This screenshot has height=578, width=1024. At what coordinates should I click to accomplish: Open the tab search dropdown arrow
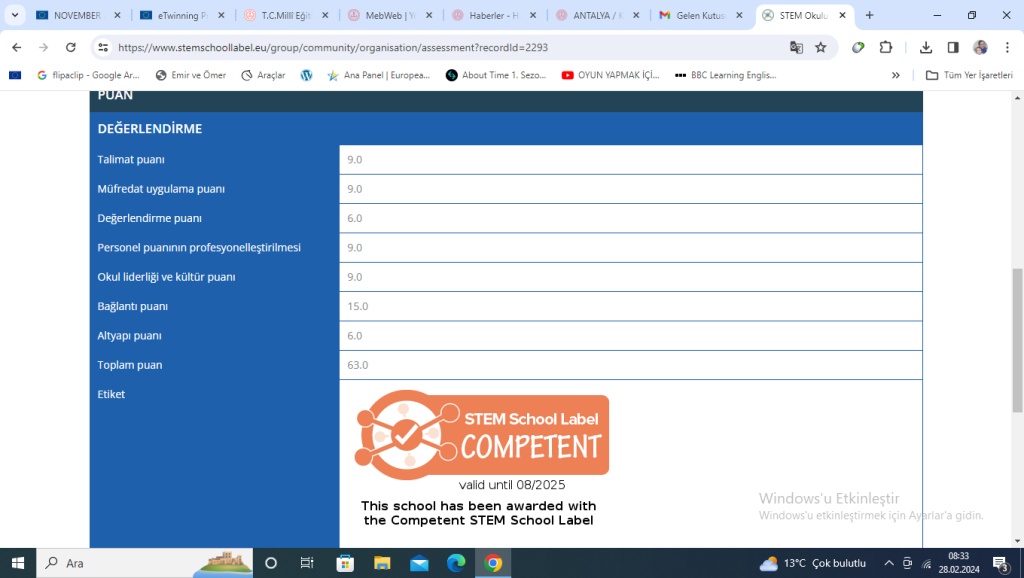14,15
